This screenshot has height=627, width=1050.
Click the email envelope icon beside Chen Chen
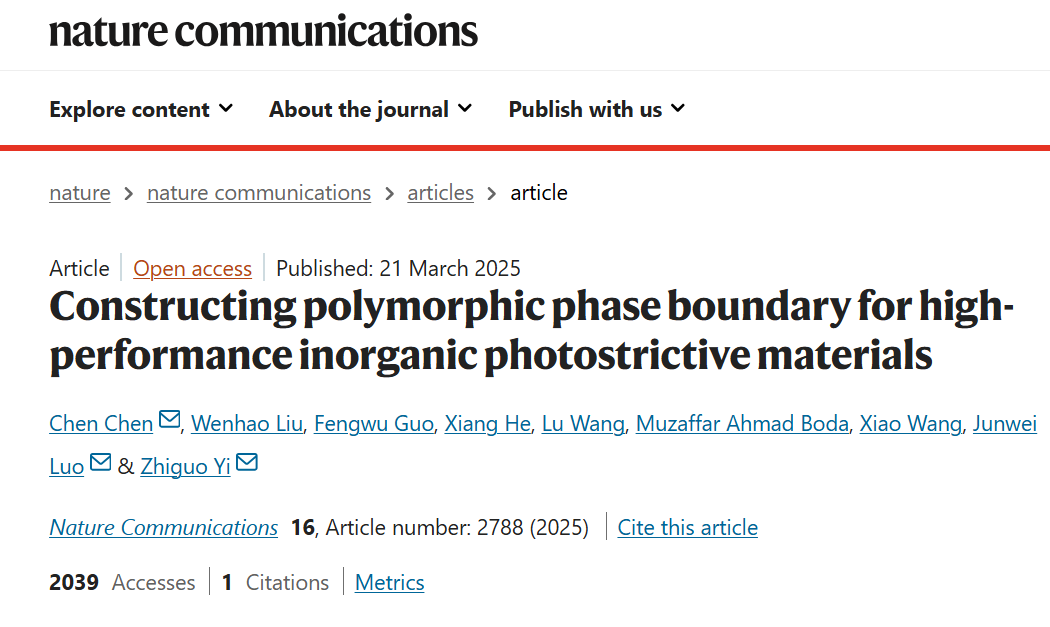pos(169,419)
